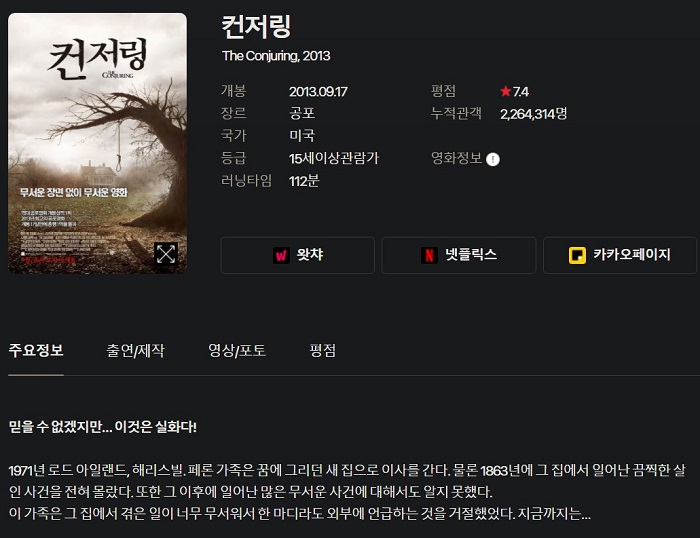Open the 영상/포토 tab
This screenshot has height=538, width=700.
[237, 350]
